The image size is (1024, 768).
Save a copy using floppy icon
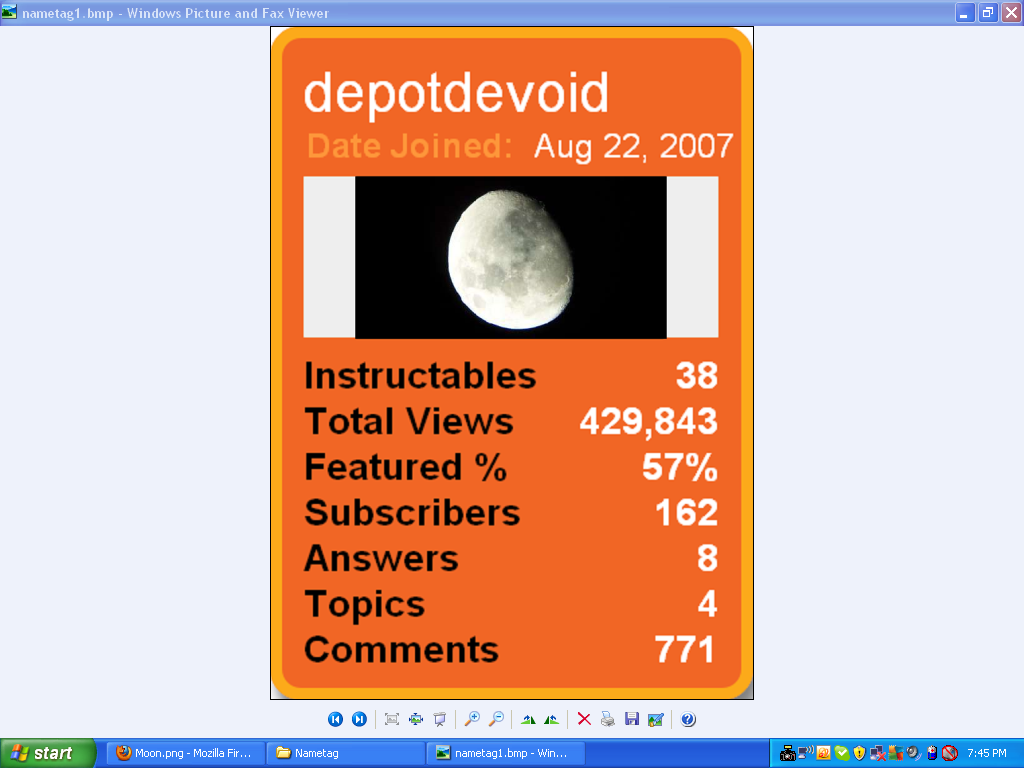pos(631,719)
